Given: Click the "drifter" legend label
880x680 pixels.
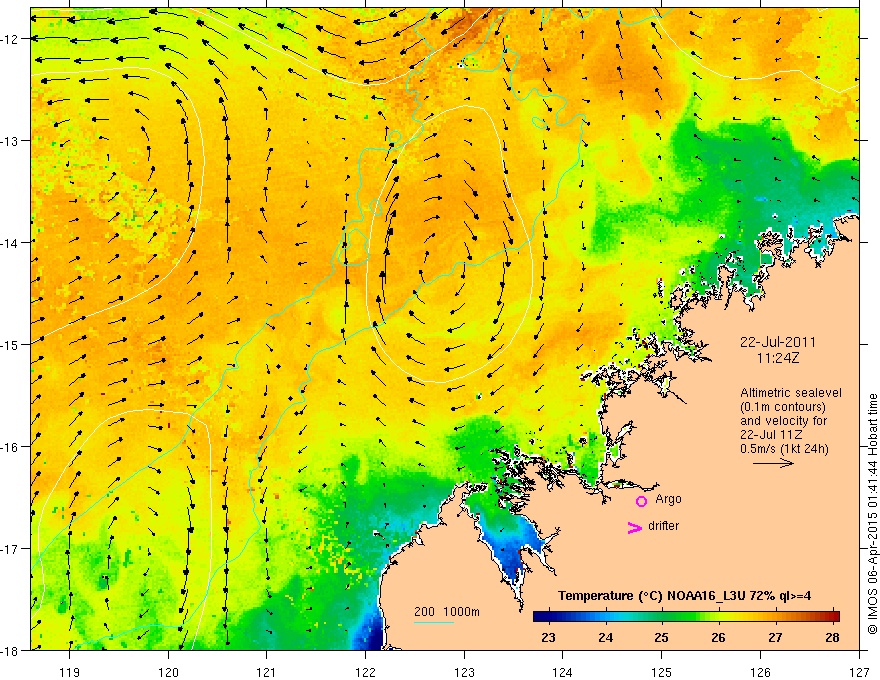Looking at the screenshot, I should (663, 526).
